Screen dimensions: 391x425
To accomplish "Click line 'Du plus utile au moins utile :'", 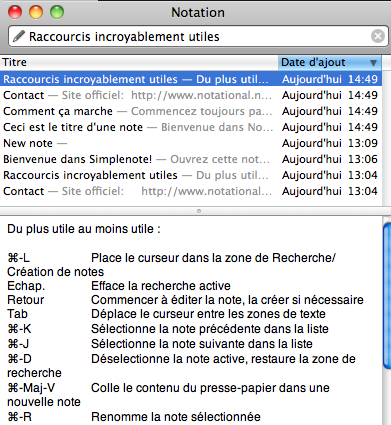I will tap(84, 229).
